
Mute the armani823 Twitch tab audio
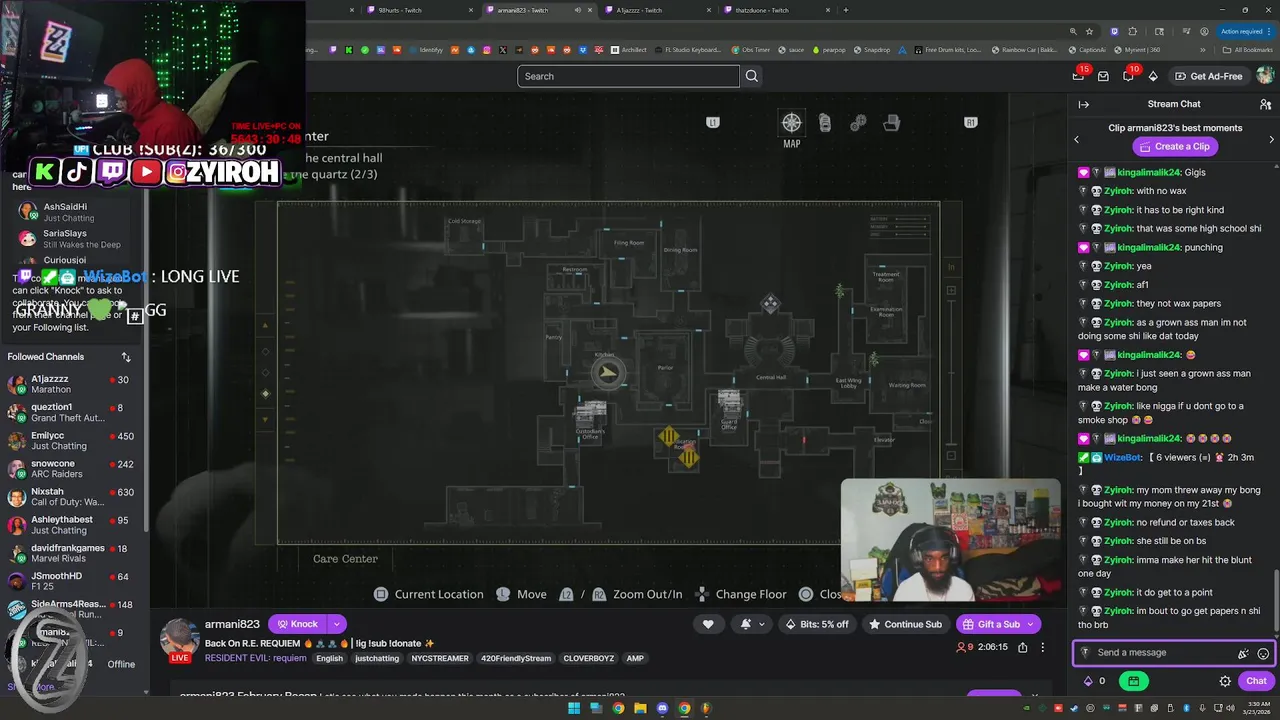pyautogui.click(x=577, y=10)
